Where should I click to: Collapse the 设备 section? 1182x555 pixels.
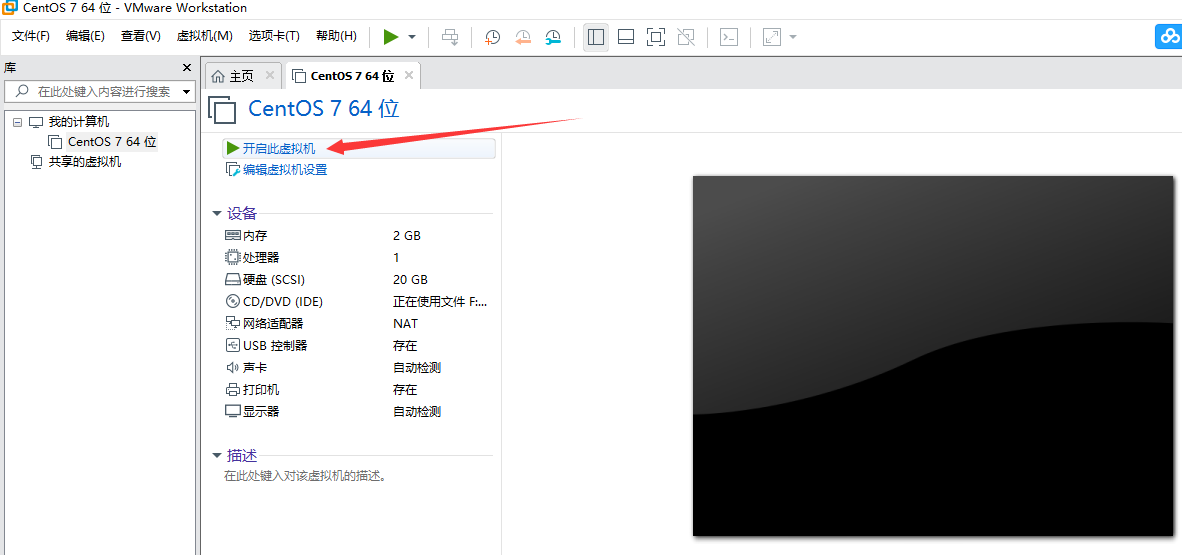217,214
